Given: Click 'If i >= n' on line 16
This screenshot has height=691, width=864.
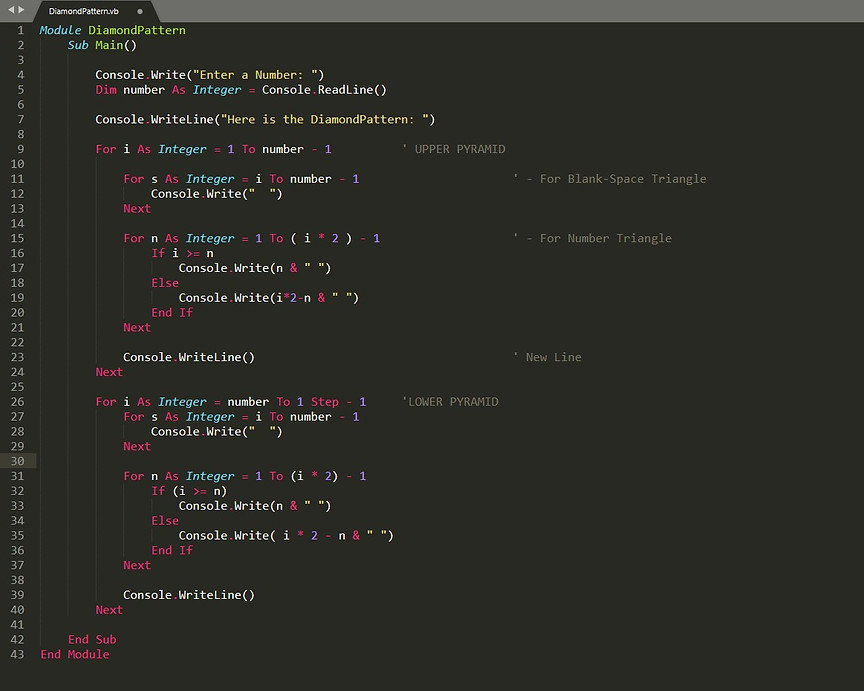Looking at the screenshot, I should click(x=182, y=253).
